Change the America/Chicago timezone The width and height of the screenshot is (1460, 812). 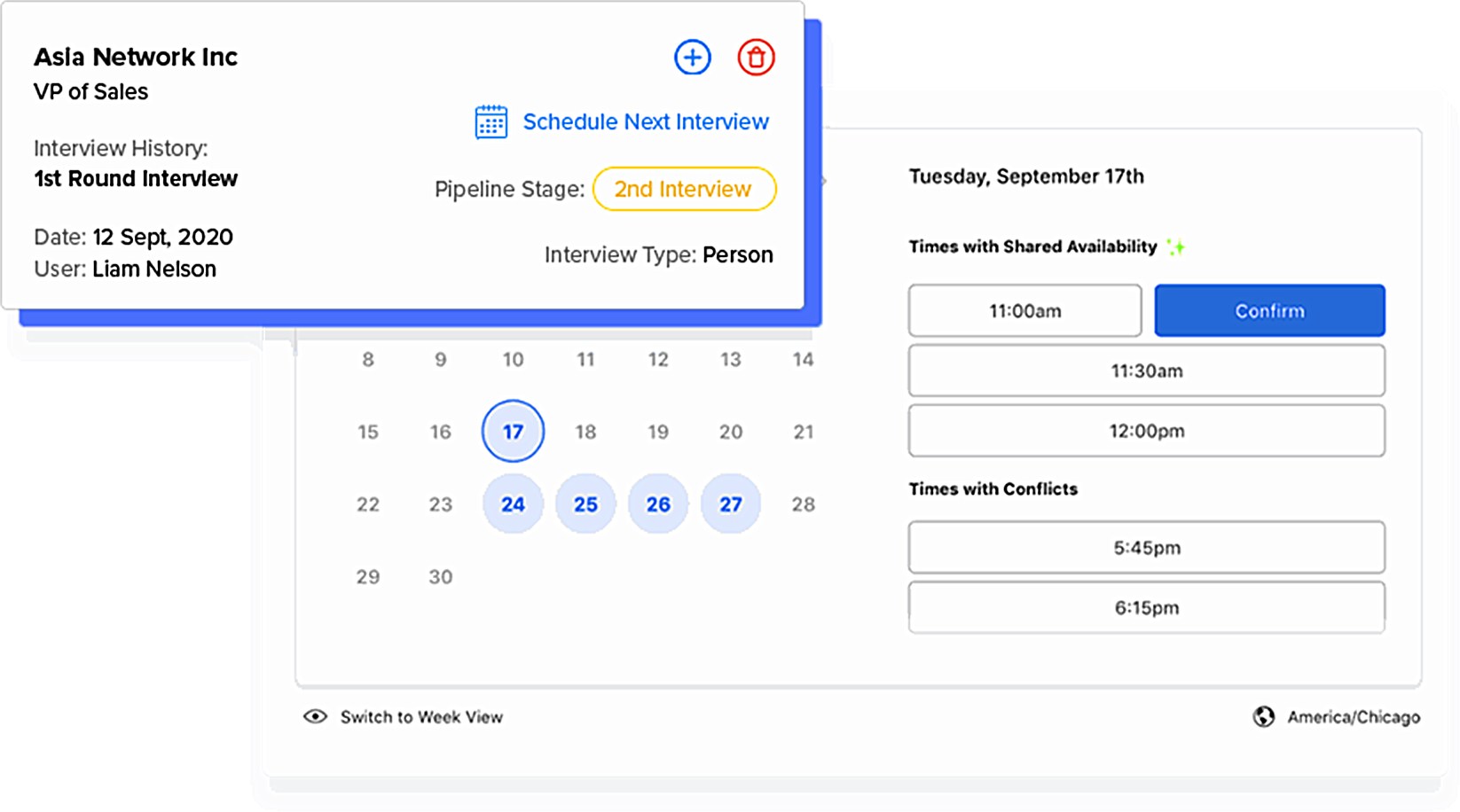coord(1354,717)
